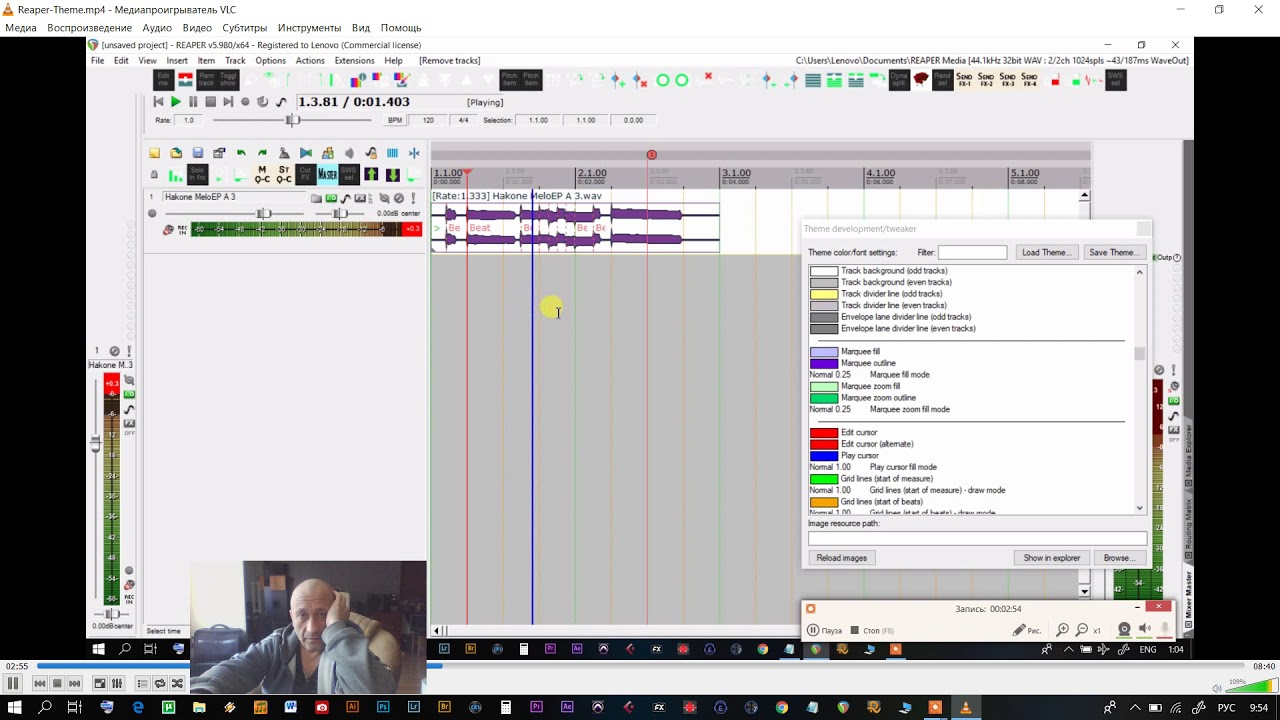Toggle the lock icon in toolbar

(x=154, y=175)
